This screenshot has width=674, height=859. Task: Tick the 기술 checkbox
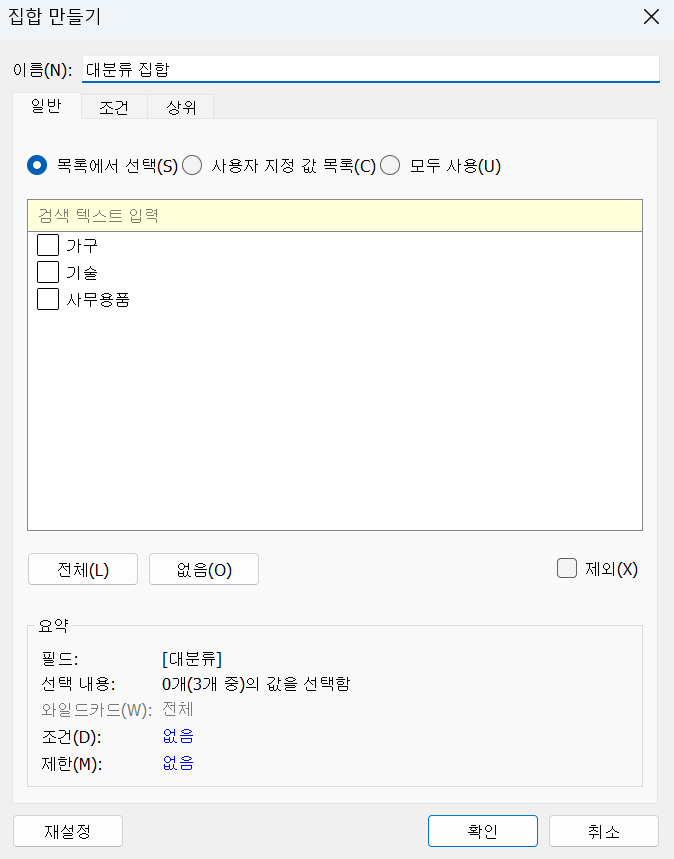48,272
